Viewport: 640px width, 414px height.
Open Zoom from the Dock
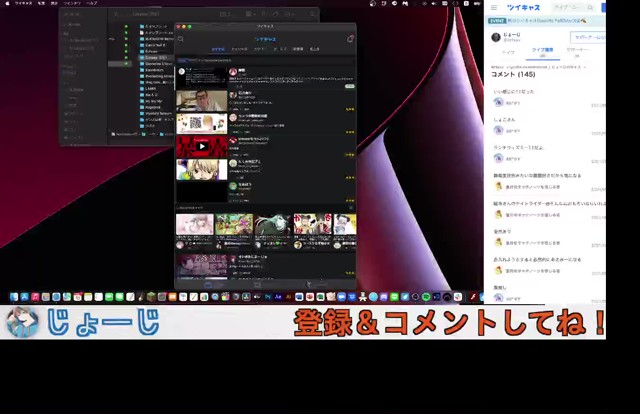point(342,297)
